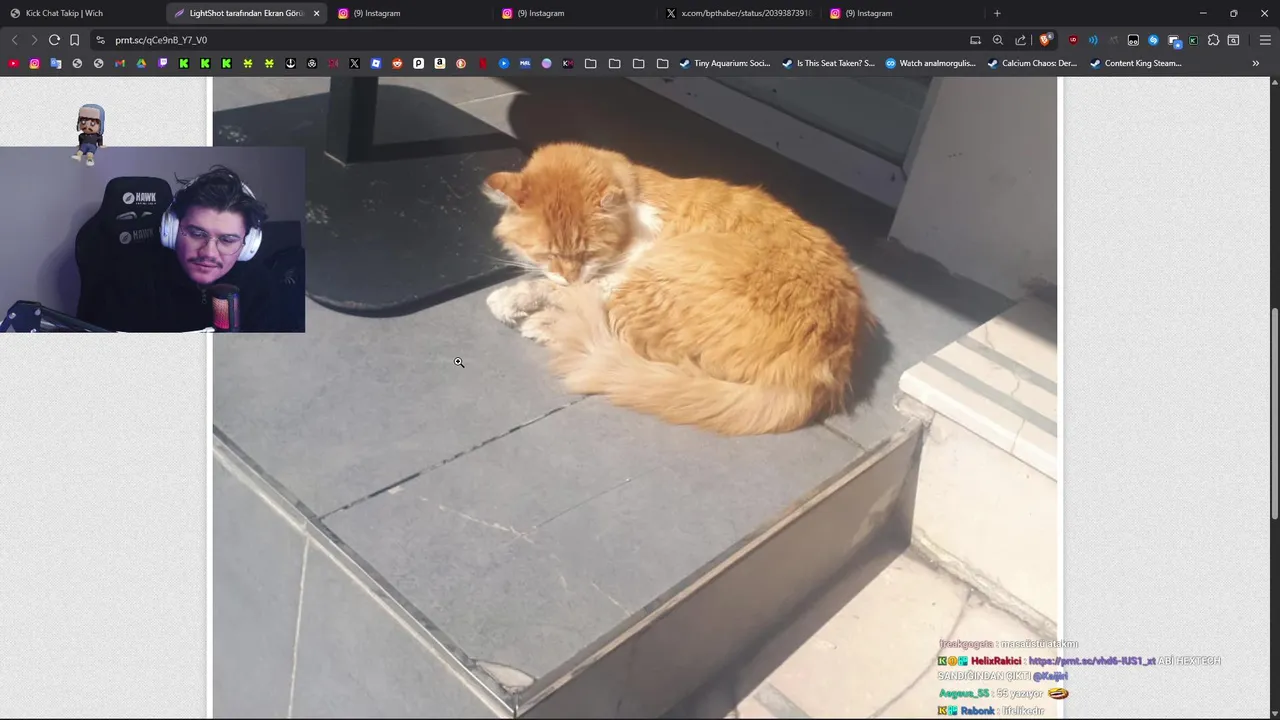Open the YouTube bookmark
Screen dimensions: 1280x720
tap(13, 63)
